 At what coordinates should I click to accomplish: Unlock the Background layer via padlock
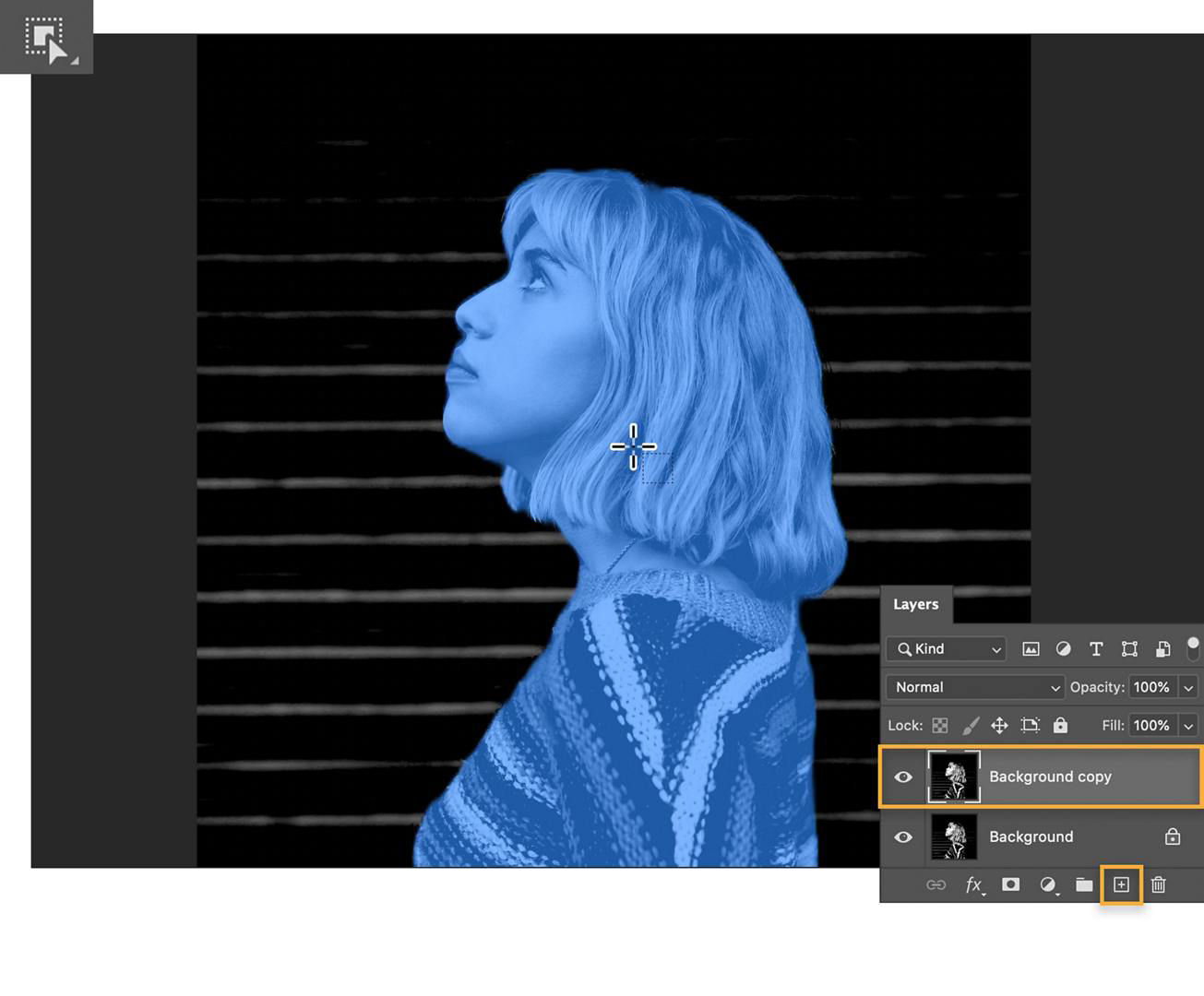tap(1173, 836)
